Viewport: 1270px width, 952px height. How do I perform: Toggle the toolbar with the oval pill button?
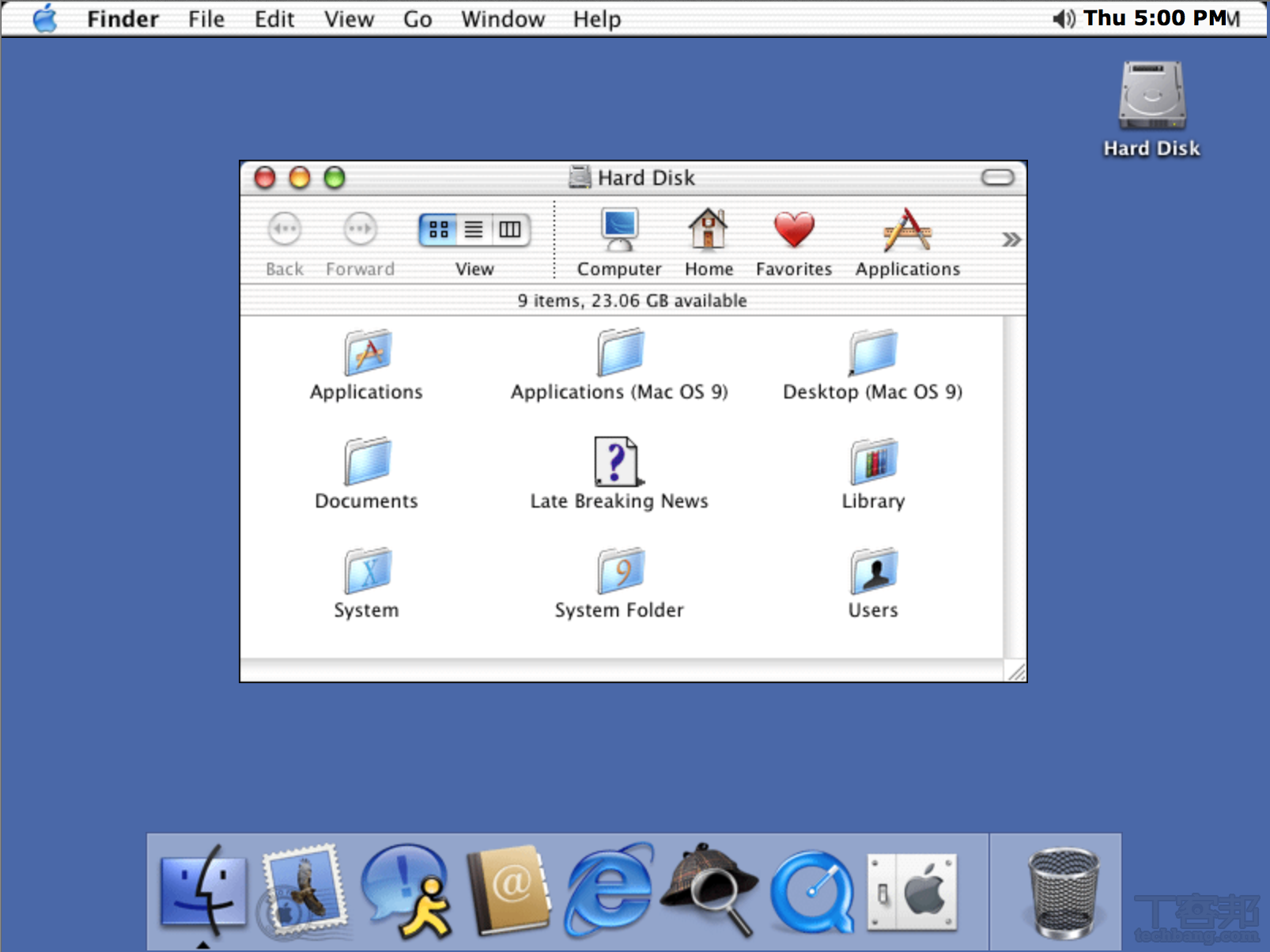[x=999, y=177]
